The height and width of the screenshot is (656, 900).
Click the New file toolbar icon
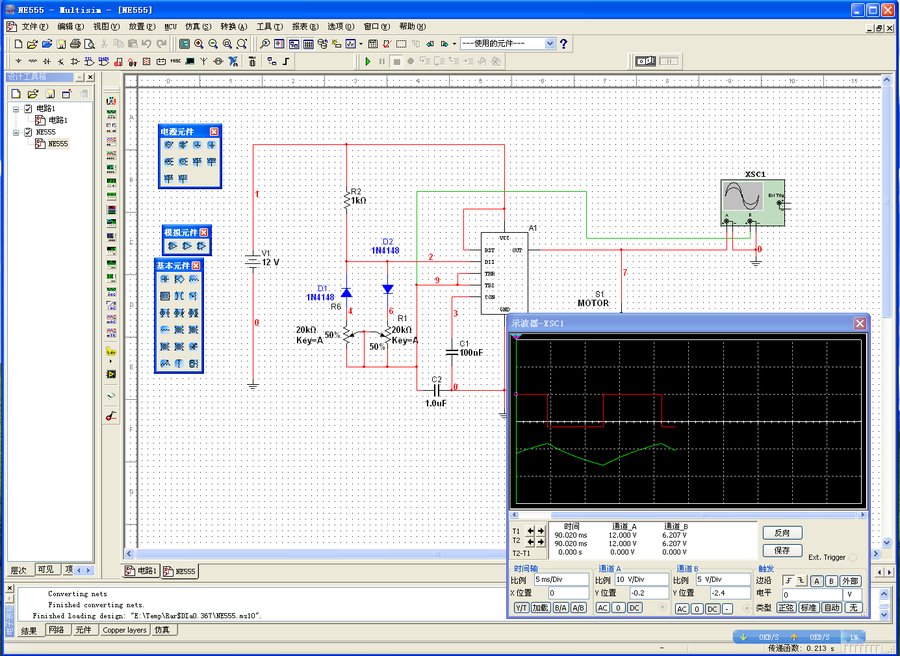[18, 44]
